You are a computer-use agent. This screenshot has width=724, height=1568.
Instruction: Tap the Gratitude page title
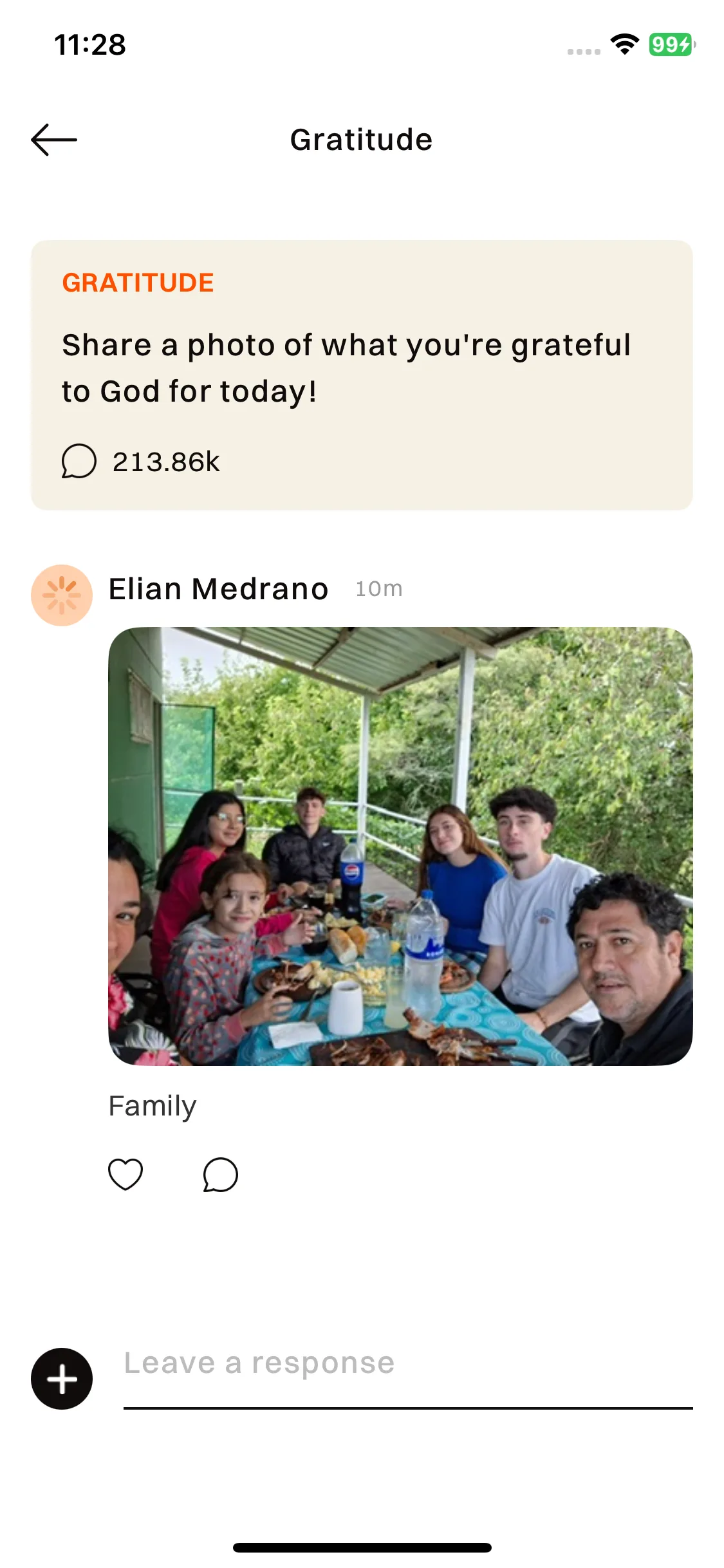click(362, 140)
